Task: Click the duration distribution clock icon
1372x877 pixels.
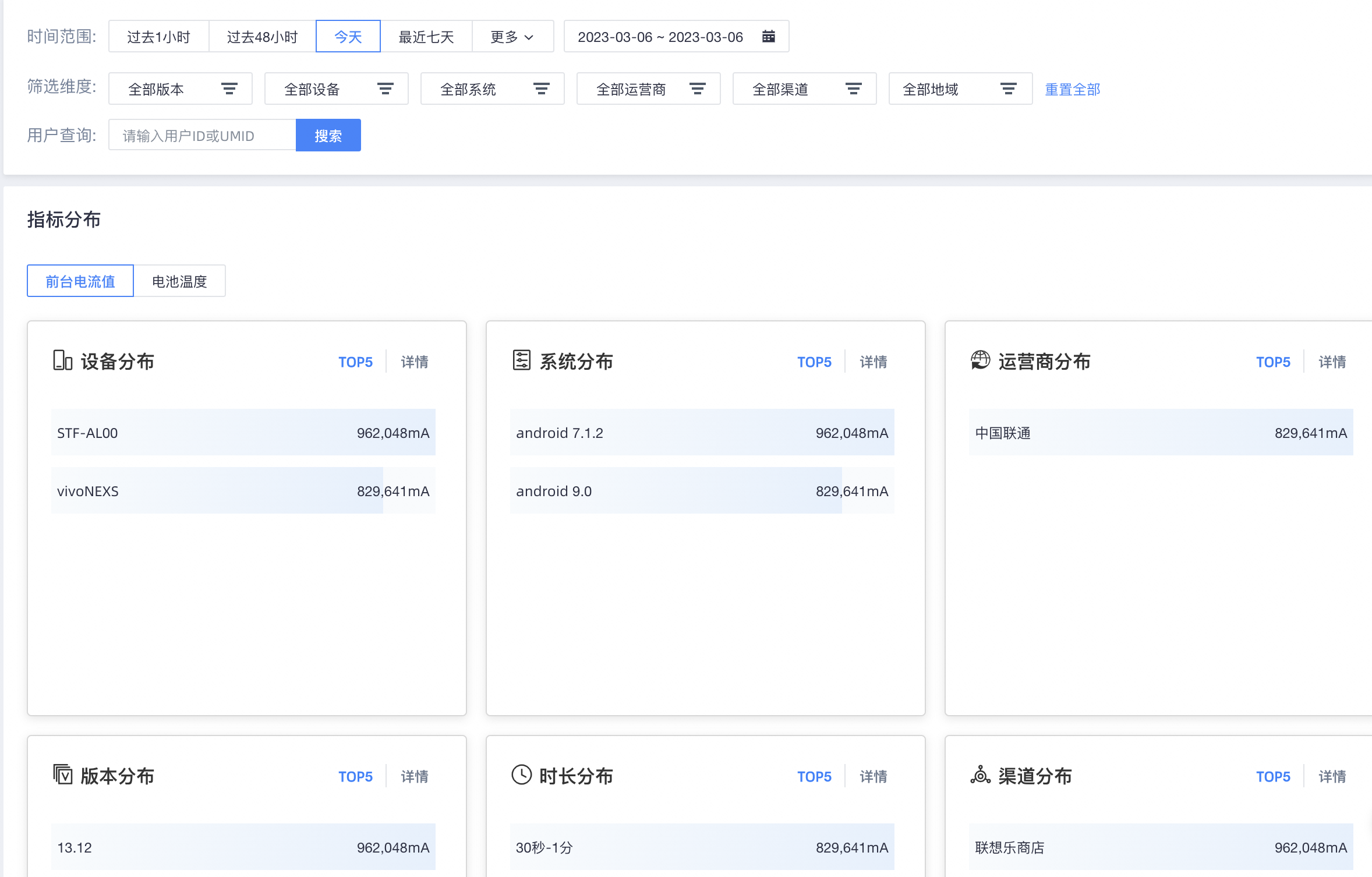Action: [x=521, y=775]
